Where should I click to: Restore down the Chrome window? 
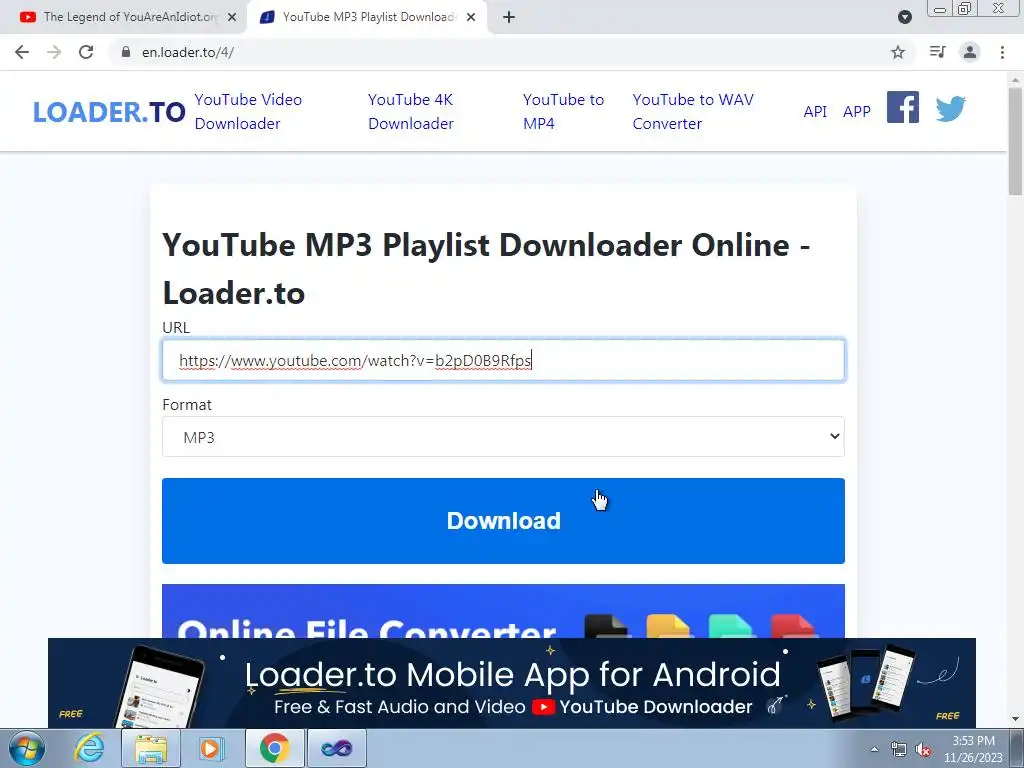point(964,9)
